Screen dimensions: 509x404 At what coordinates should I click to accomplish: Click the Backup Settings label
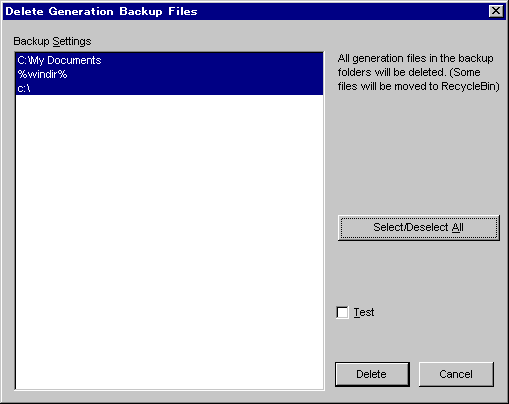(x=52, y=41)
